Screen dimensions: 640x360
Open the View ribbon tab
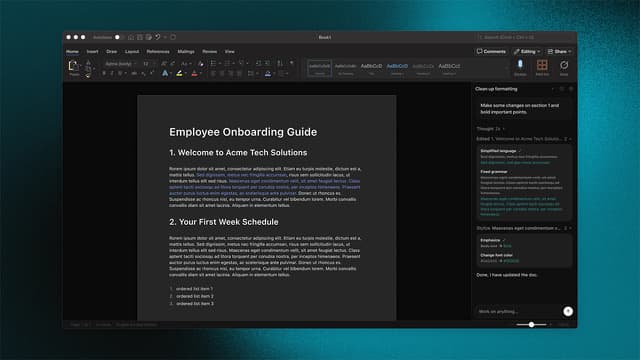click(229, 52)
